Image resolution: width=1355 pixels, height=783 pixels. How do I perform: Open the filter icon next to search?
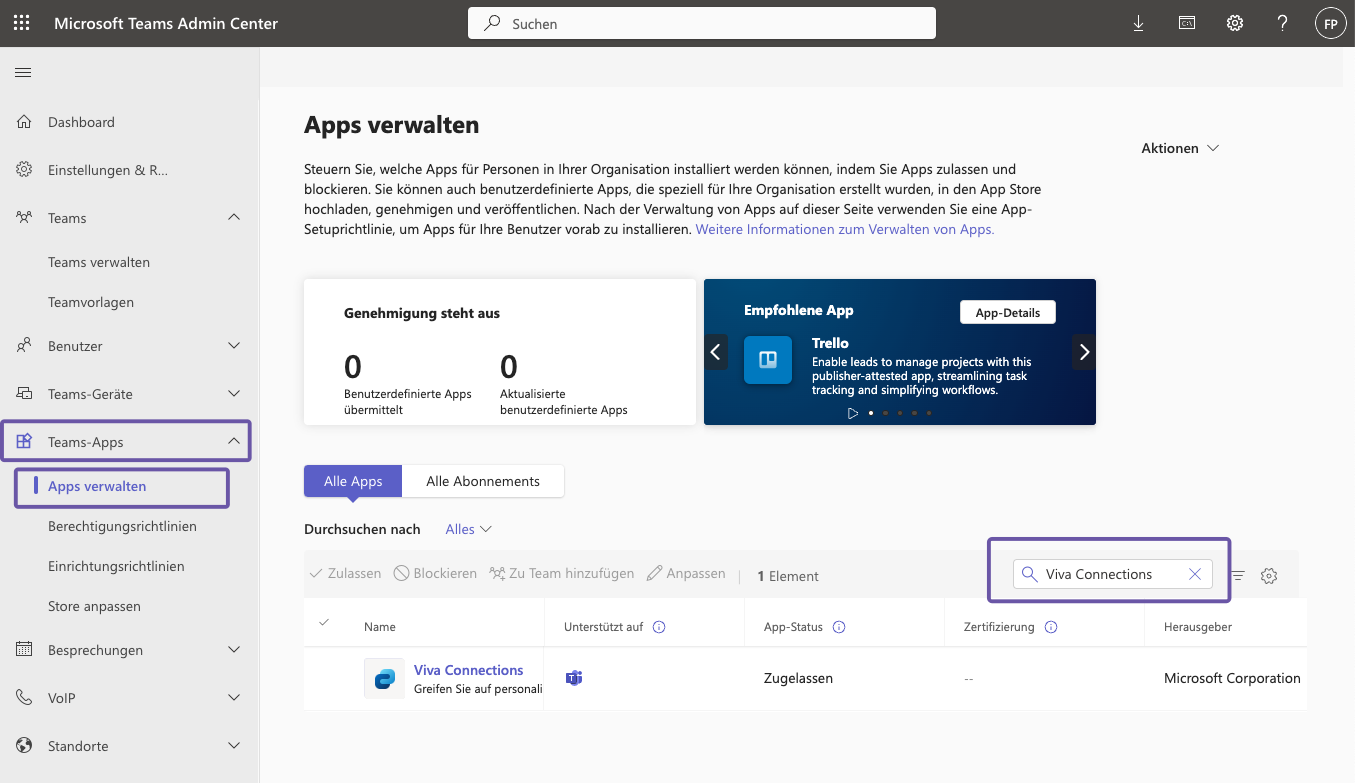pos(1238,576)
